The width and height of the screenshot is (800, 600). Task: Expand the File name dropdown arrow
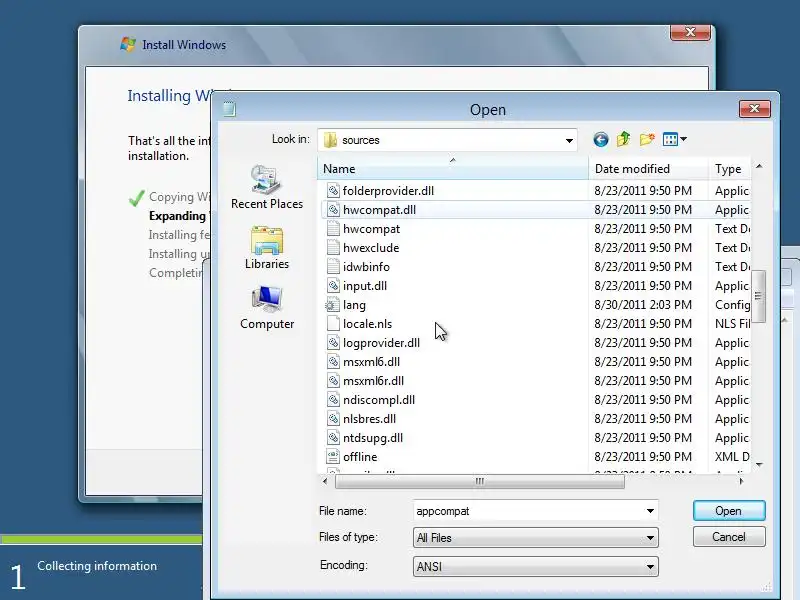[650, 511]
